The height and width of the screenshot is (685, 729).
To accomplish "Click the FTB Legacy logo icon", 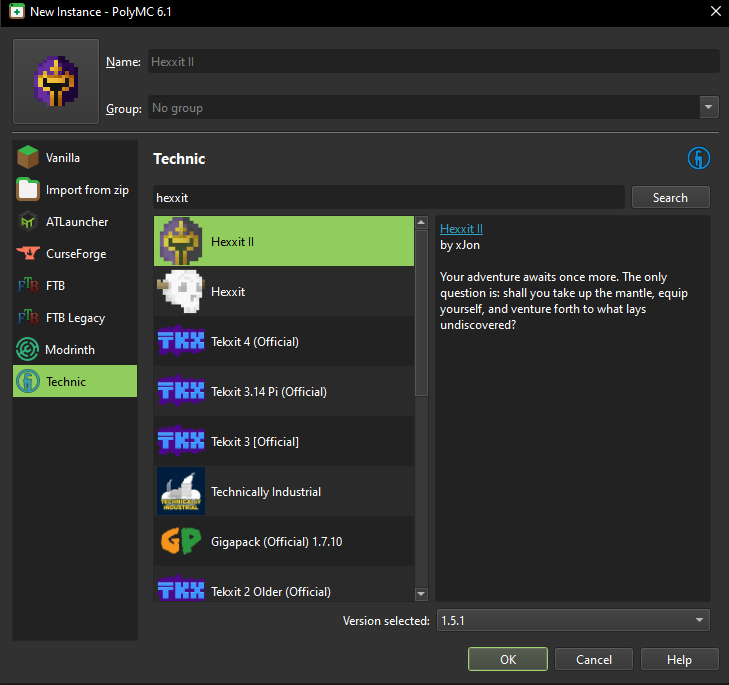I will [28, 317].
